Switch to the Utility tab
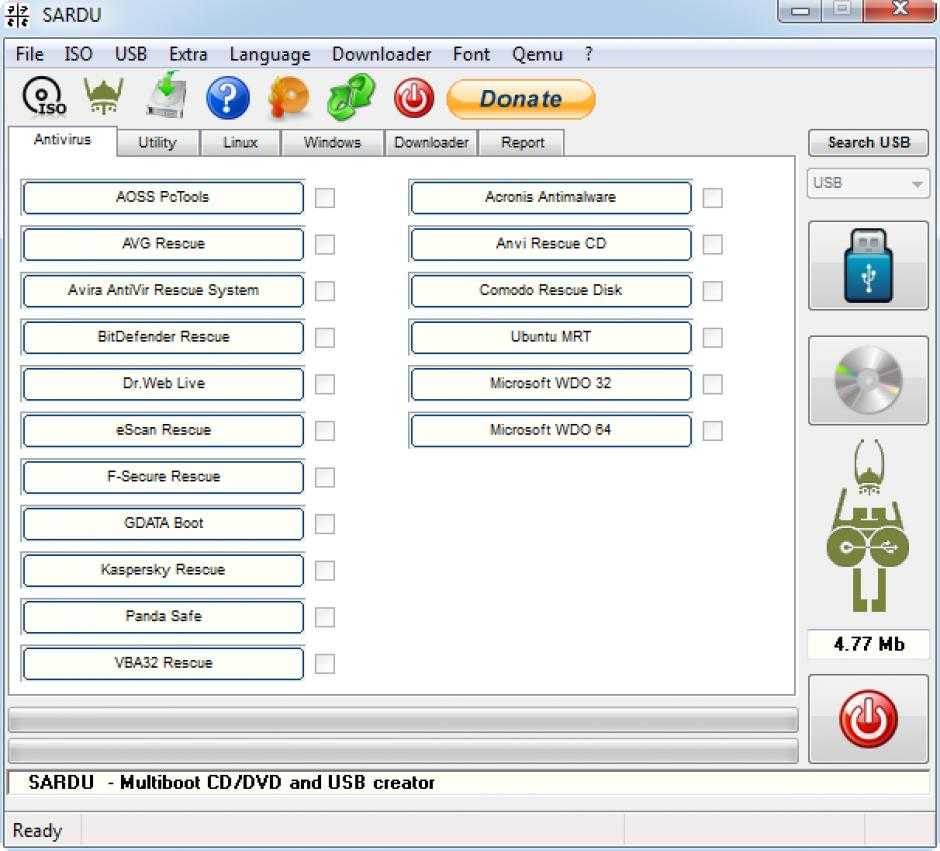The width and height of the screenshot is (940, 851). [x=158, y=143]
